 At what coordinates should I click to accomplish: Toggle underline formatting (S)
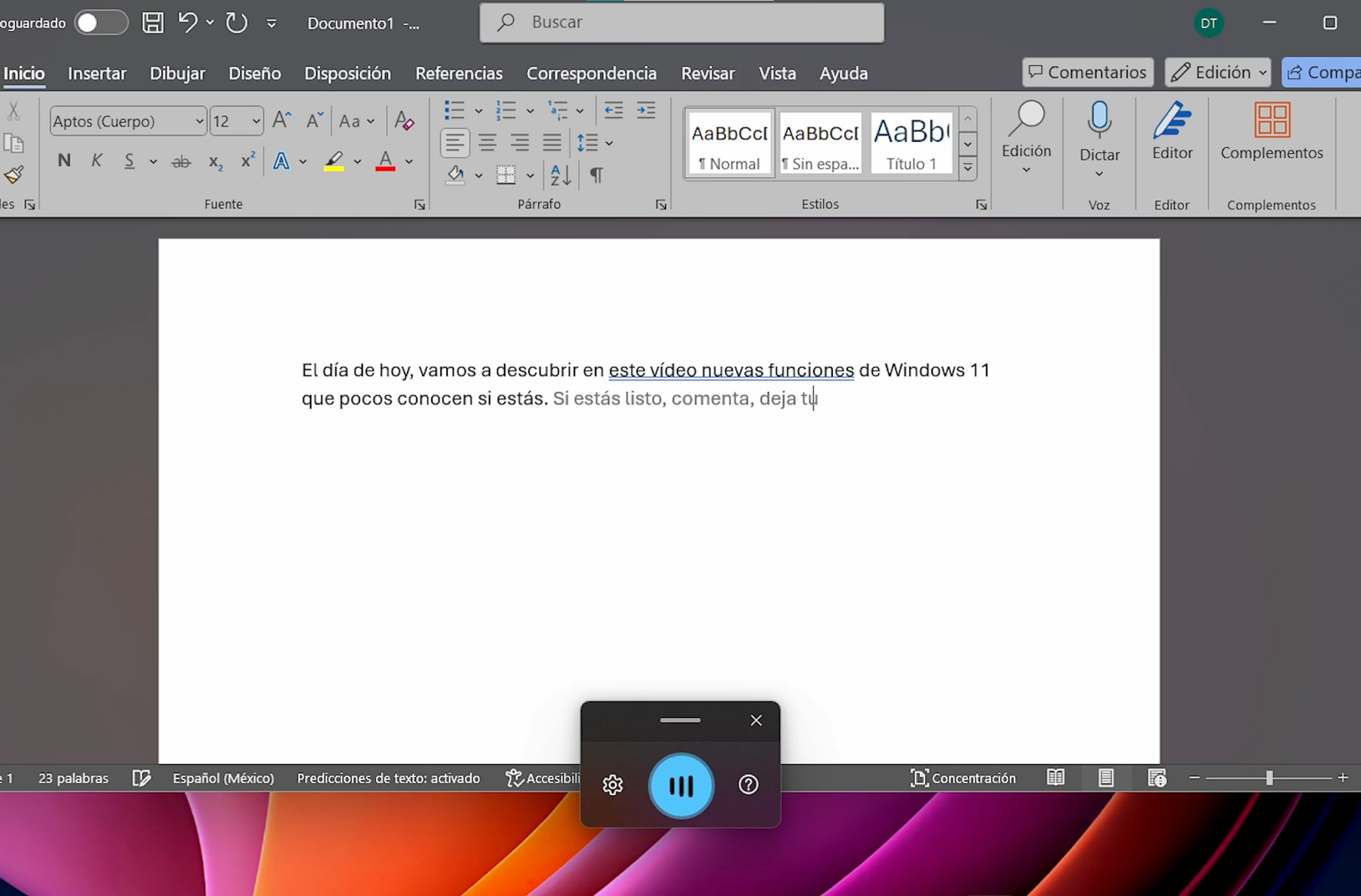(x=129, y=161)
